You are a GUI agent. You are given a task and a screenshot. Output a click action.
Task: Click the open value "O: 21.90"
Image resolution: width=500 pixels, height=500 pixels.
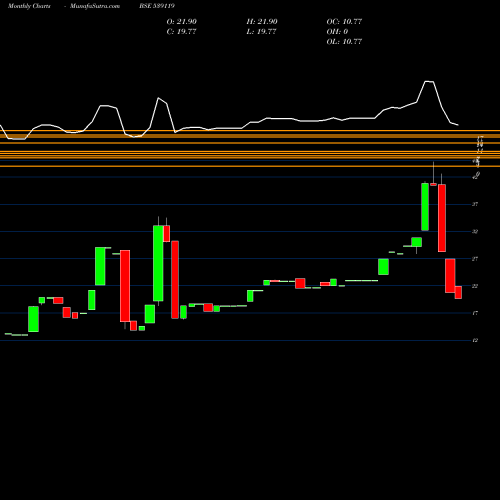[182, 22]
